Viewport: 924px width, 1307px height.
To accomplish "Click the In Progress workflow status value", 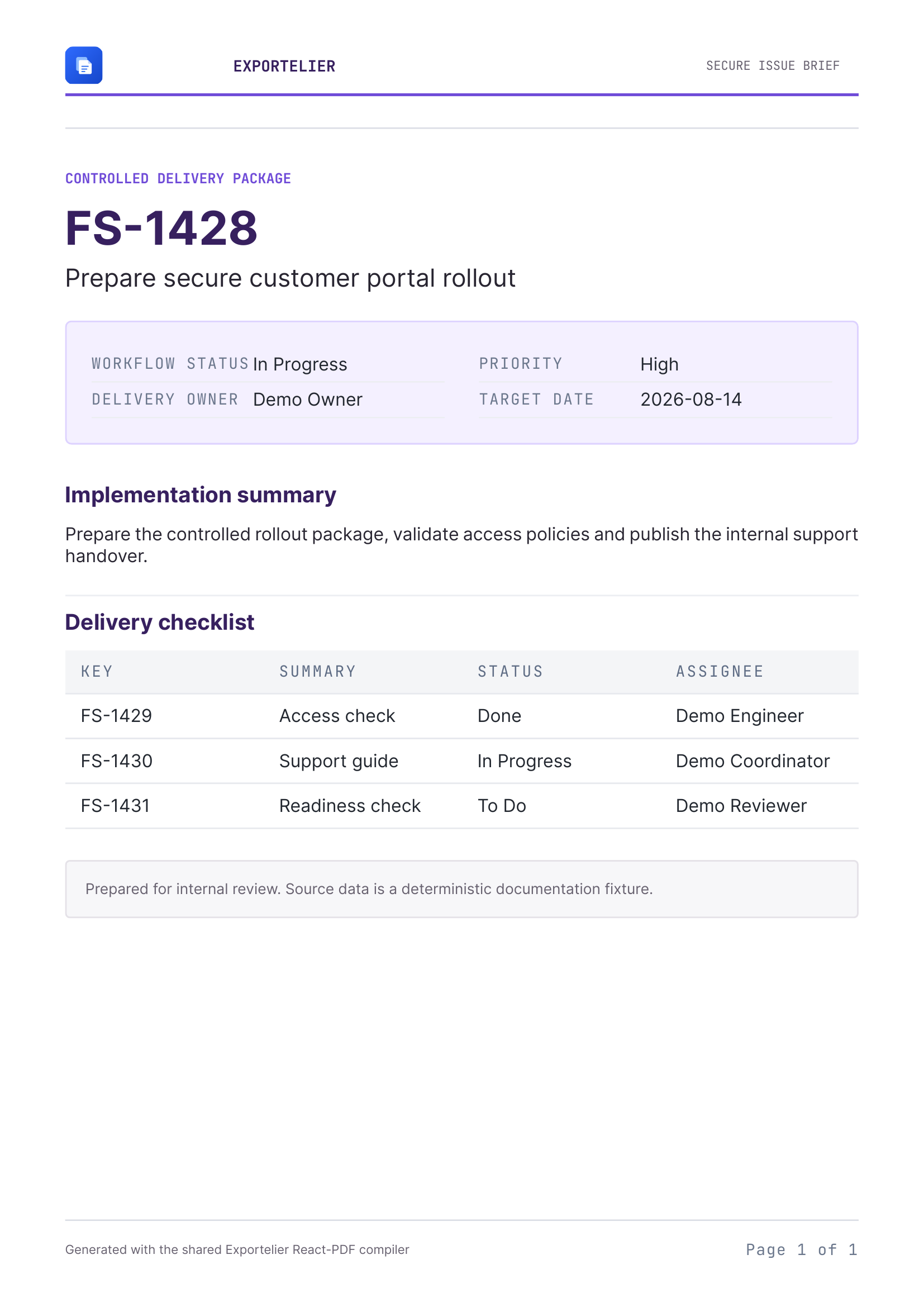I will 300,364.
